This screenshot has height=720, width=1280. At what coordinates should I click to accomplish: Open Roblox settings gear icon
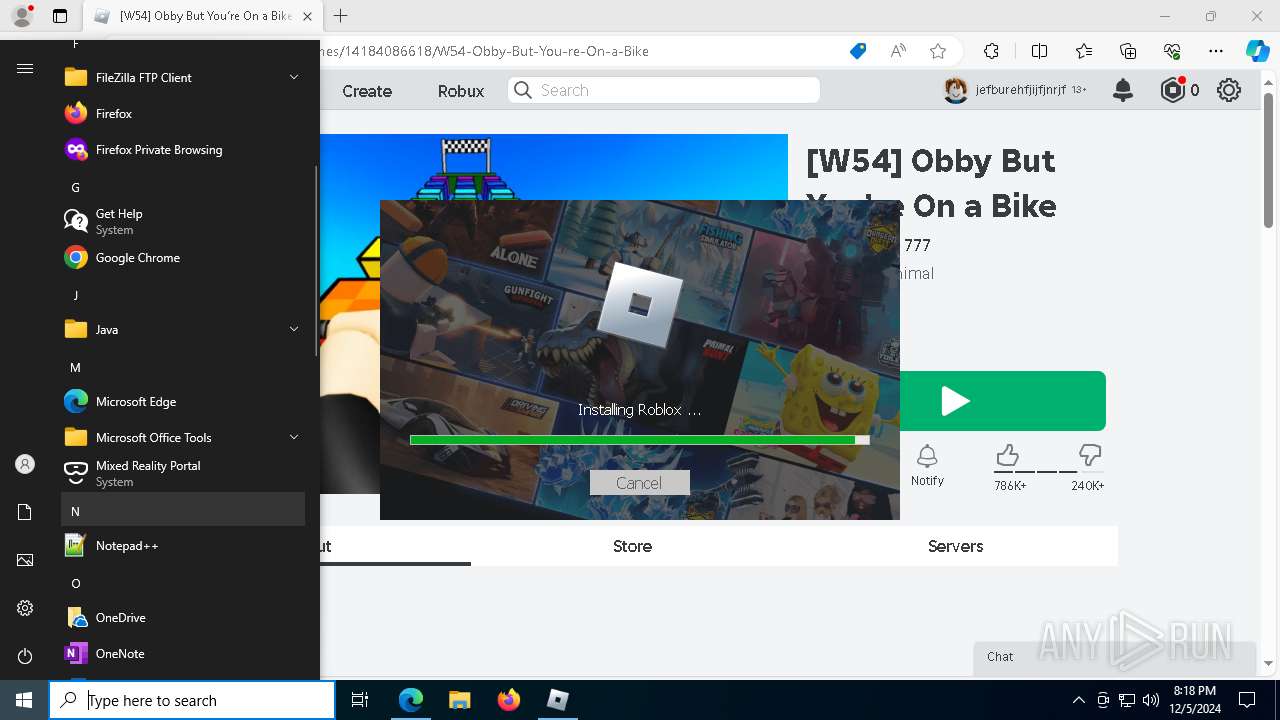click(x=1229, y=90)
